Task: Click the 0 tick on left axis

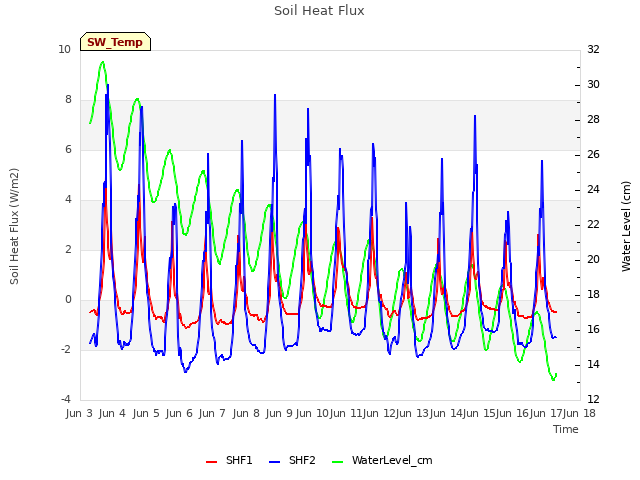Action: (x=68, y=299)
